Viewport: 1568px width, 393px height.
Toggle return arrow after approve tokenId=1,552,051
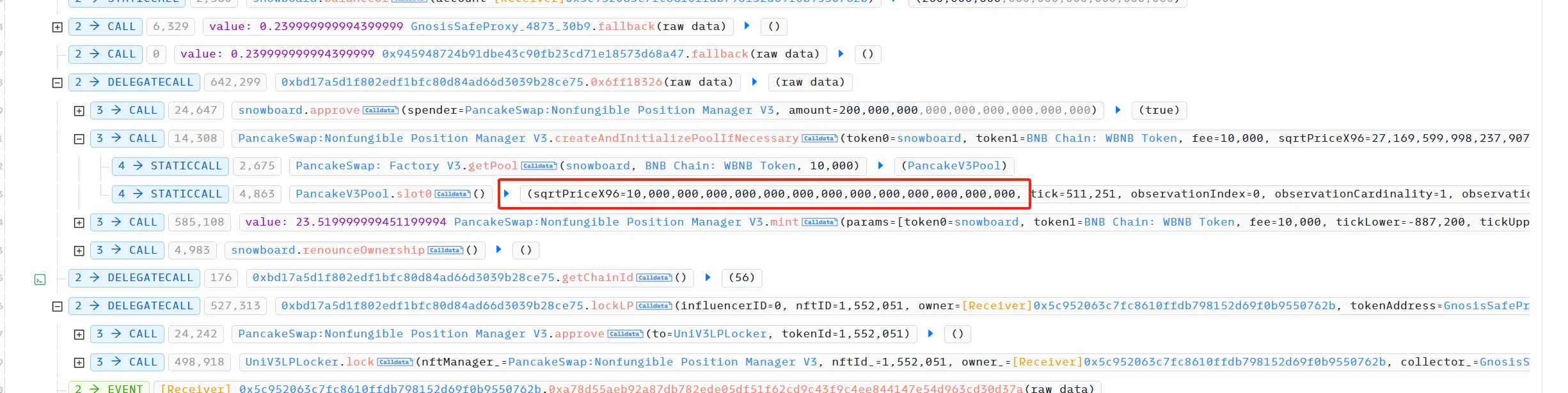931,334
